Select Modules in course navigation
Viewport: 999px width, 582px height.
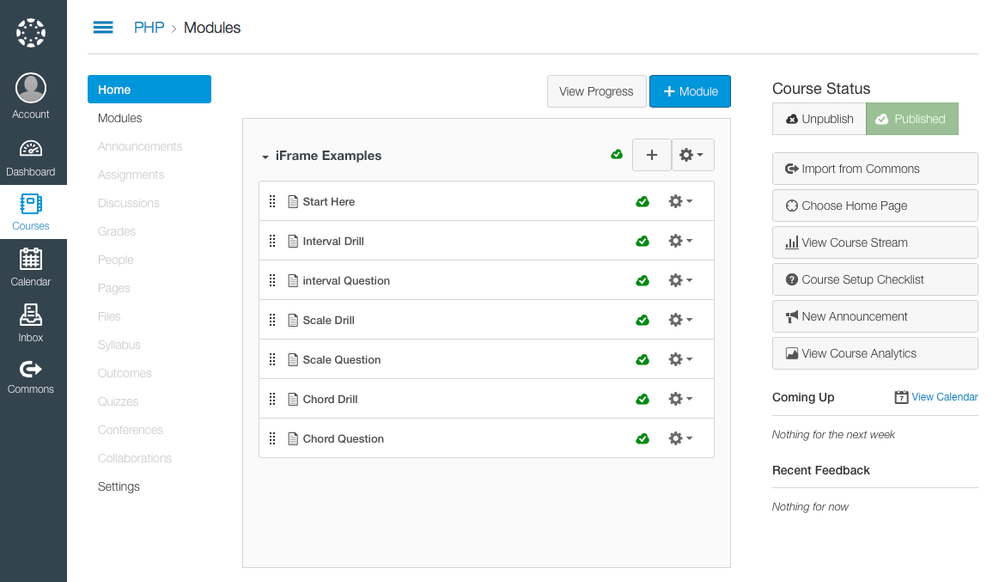coord(120,118)
